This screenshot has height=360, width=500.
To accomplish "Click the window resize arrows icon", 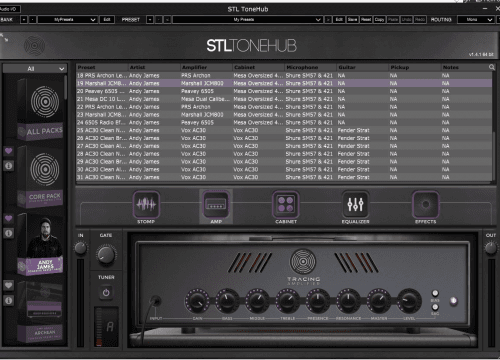I will click(x=4, y=37).
